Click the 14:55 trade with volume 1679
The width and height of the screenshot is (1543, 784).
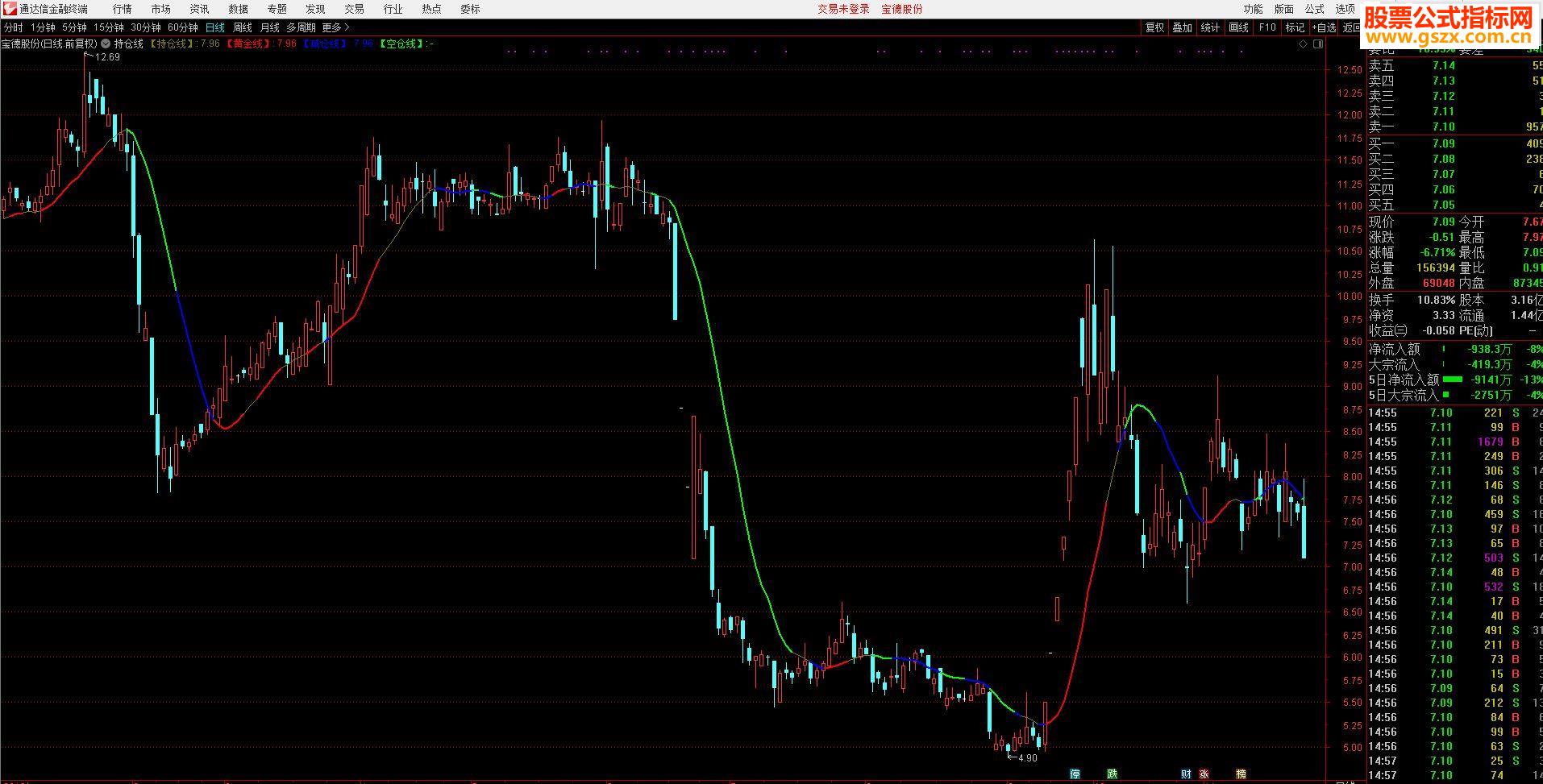point(1455,442)
